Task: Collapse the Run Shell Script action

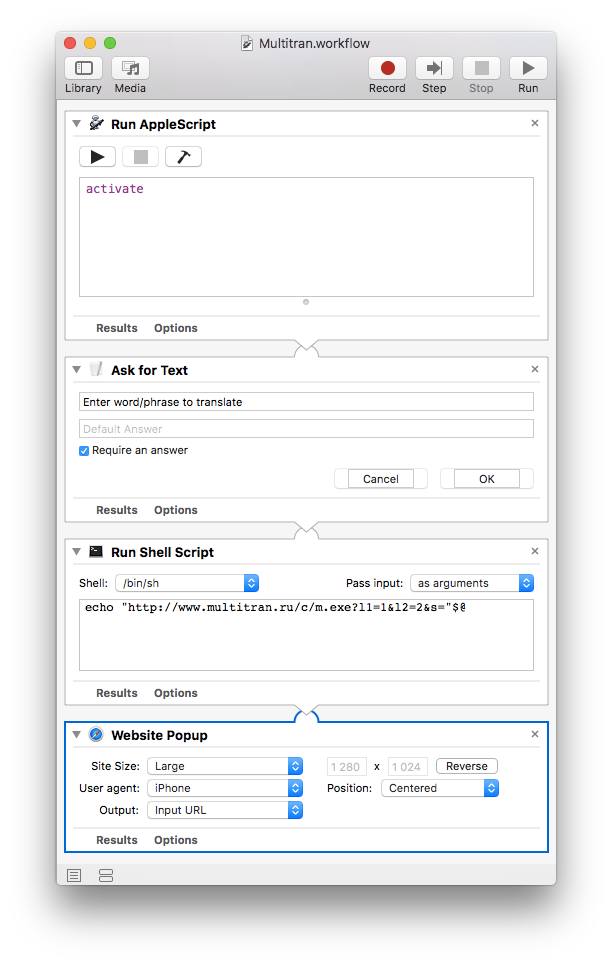Action: tap(76, 552)
